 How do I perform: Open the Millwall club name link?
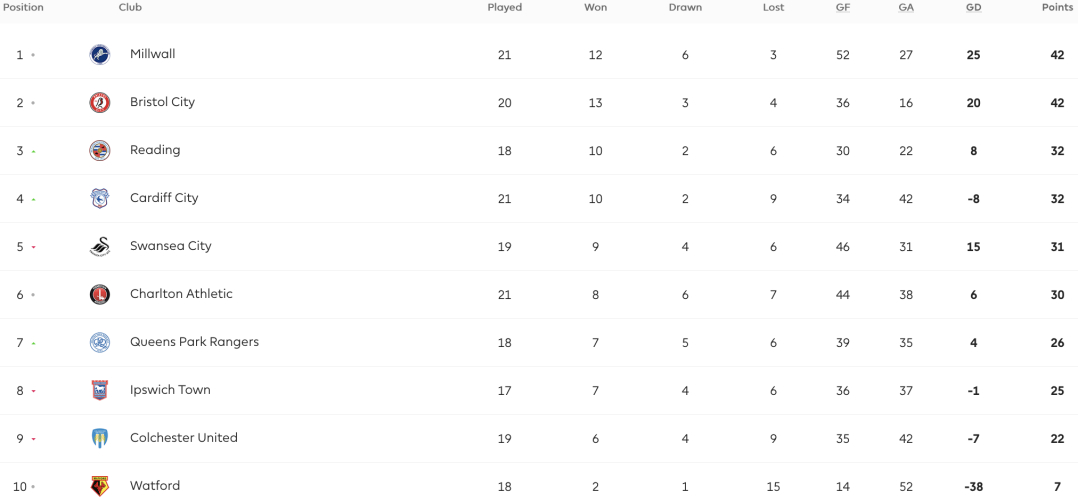tap(153, 54)
